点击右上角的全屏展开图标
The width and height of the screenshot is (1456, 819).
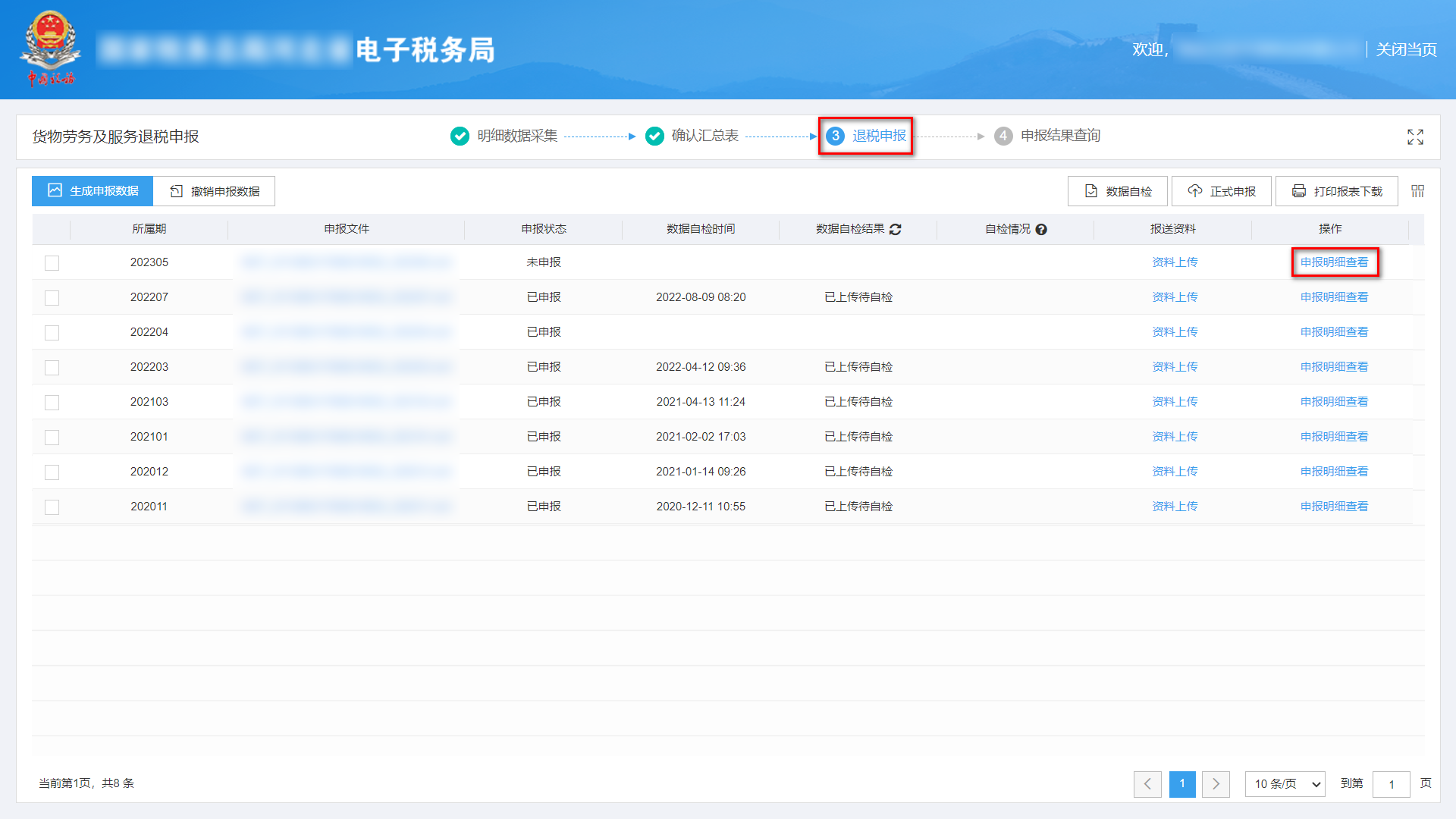click(1415, 137)
